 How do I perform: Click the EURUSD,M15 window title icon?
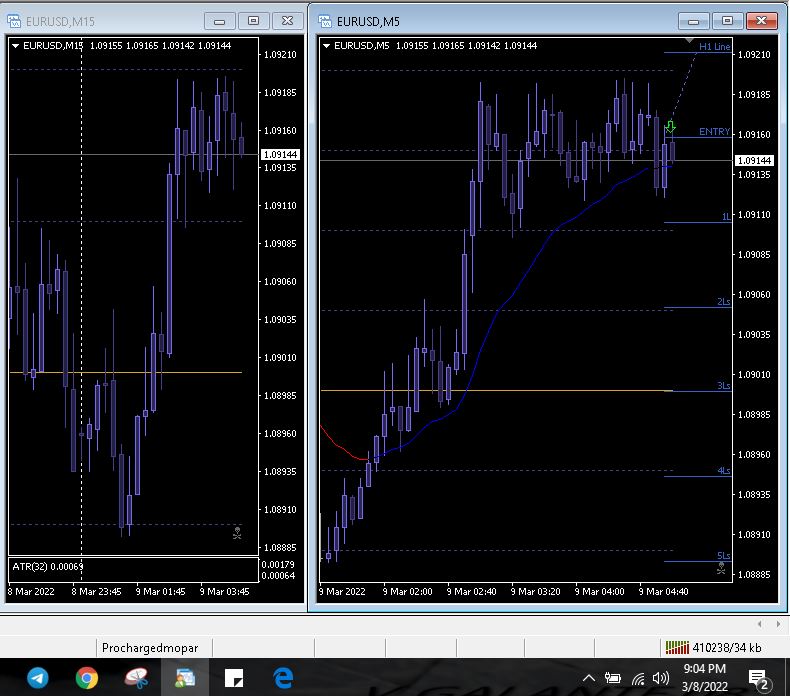(x=15, y=20)
